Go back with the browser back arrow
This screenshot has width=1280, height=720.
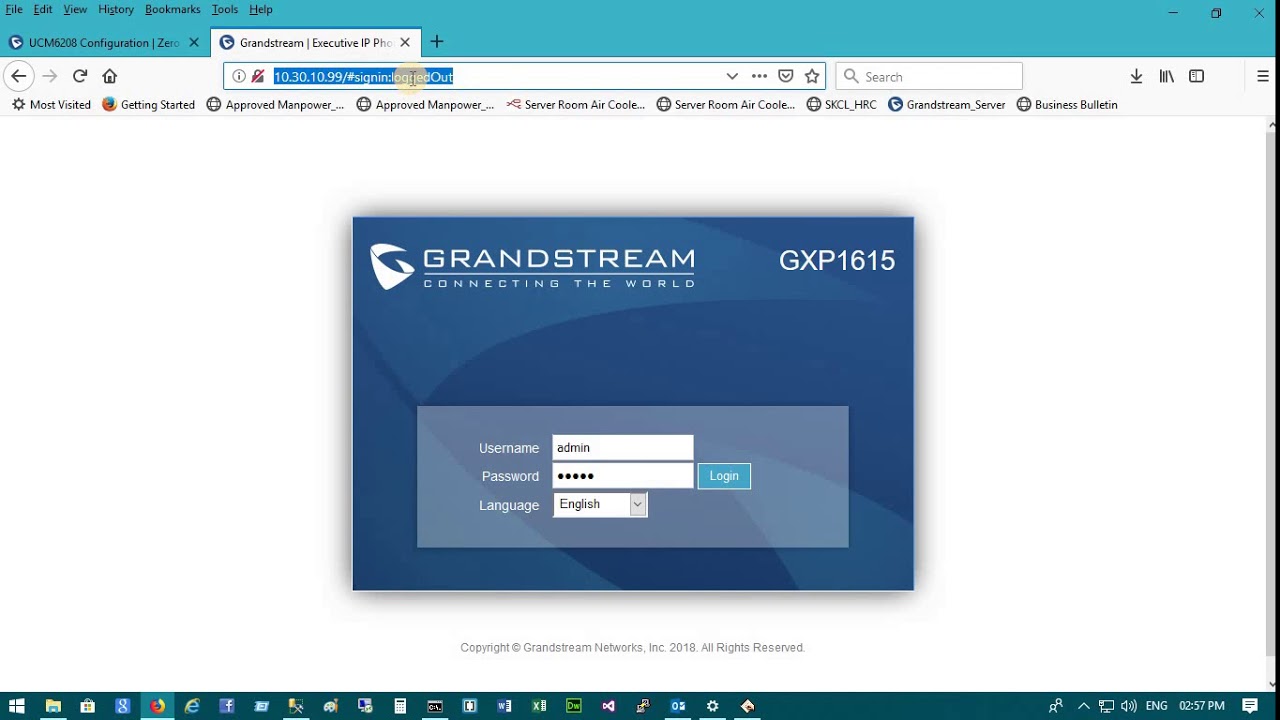[x=19, y=76]
